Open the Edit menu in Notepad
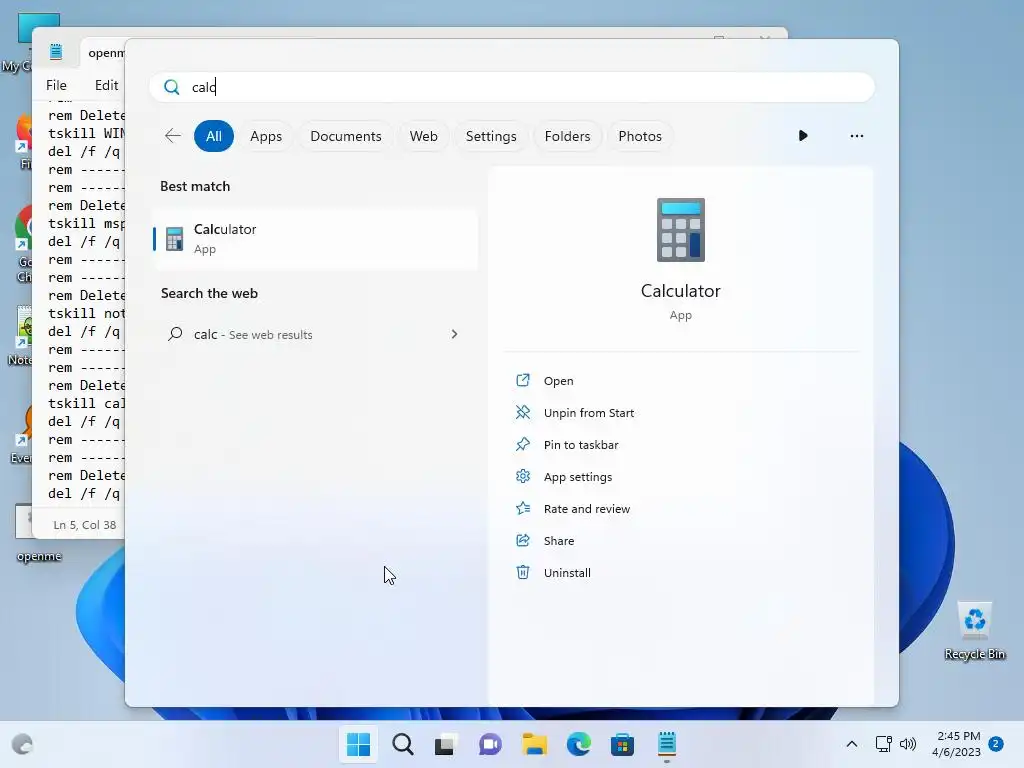1024x768 pixels. (x=106, y=85)
